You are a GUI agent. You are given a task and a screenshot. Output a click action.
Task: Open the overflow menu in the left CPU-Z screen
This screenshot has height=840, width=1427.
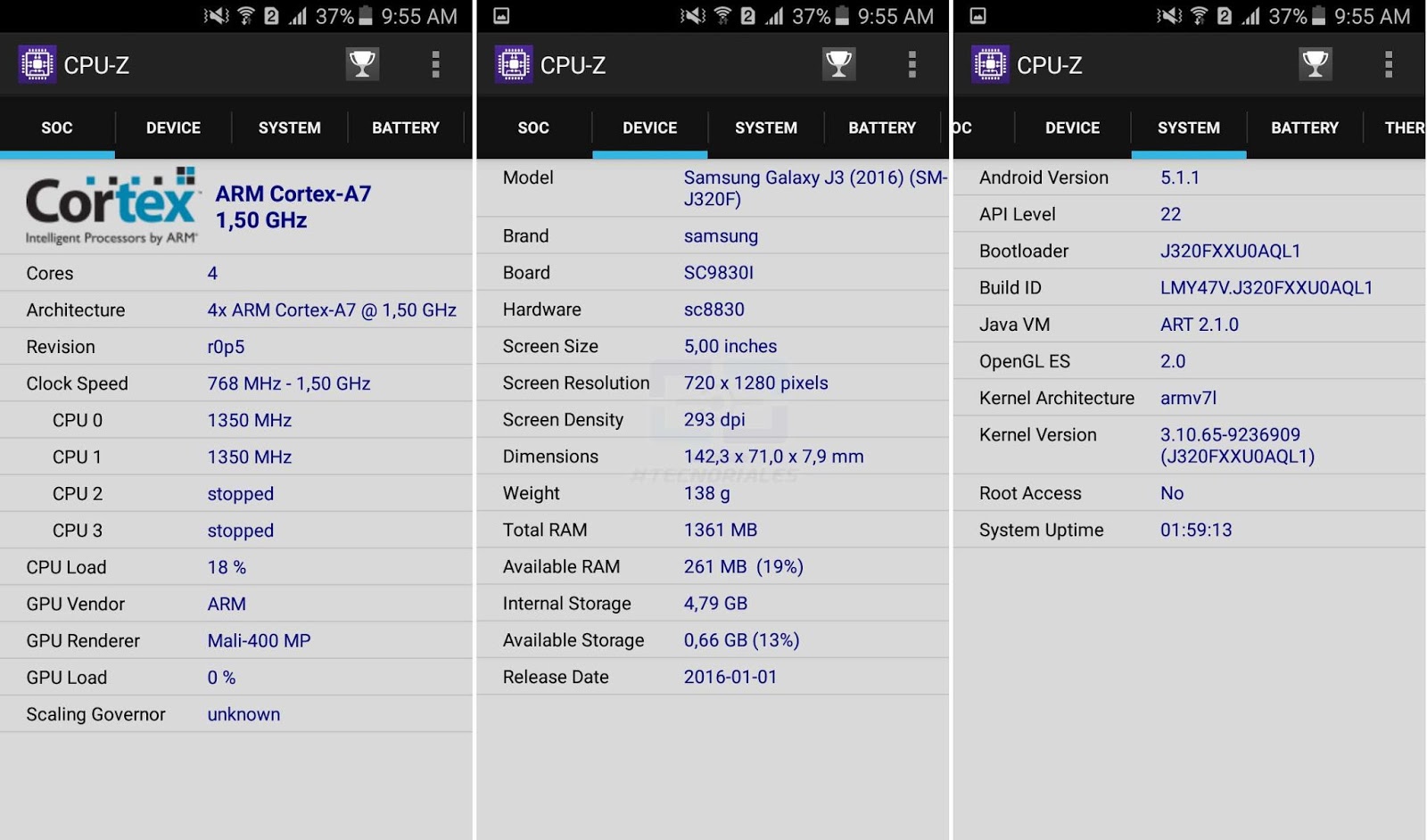(435, 64)
